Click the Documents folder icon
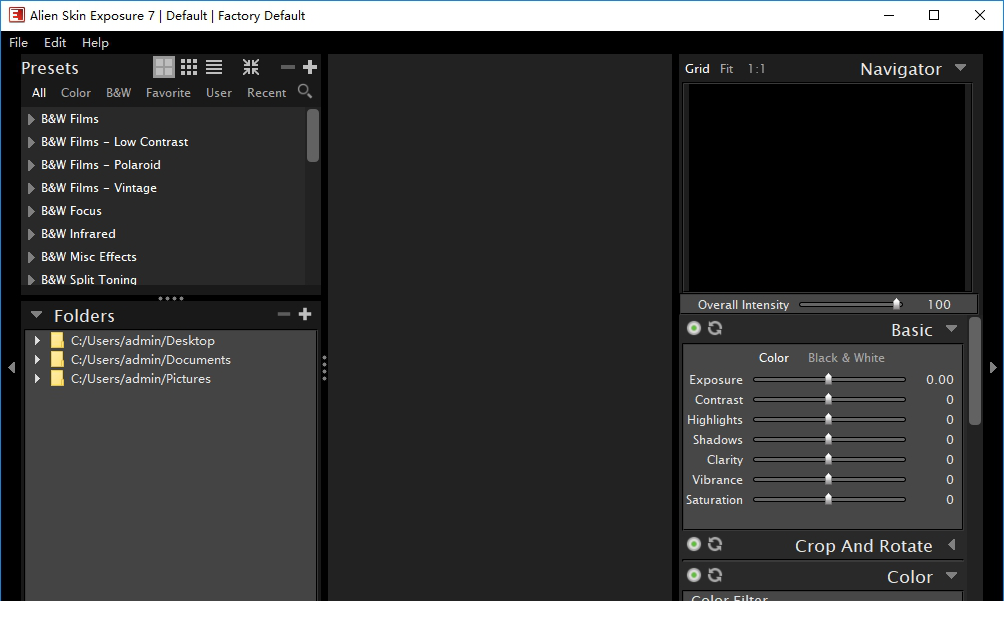1004x625 pixels. (x=57, y=359)
